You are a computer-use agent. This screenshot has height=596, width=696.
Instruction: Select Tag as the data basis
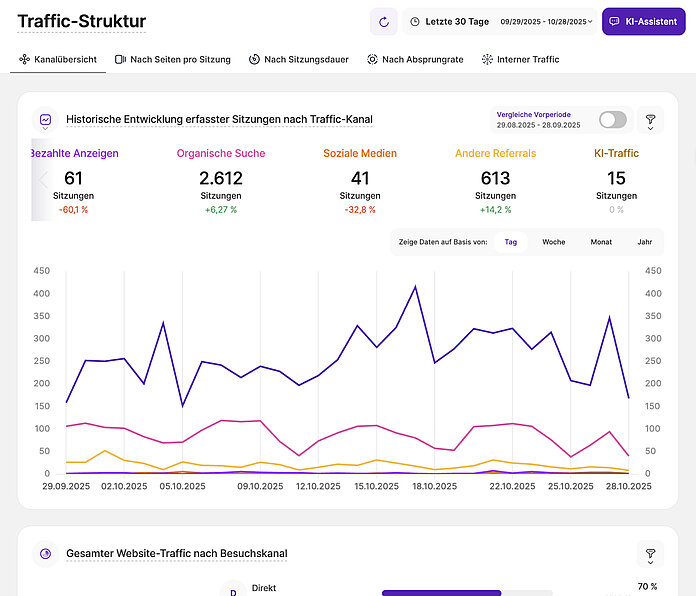coord(510,242)
